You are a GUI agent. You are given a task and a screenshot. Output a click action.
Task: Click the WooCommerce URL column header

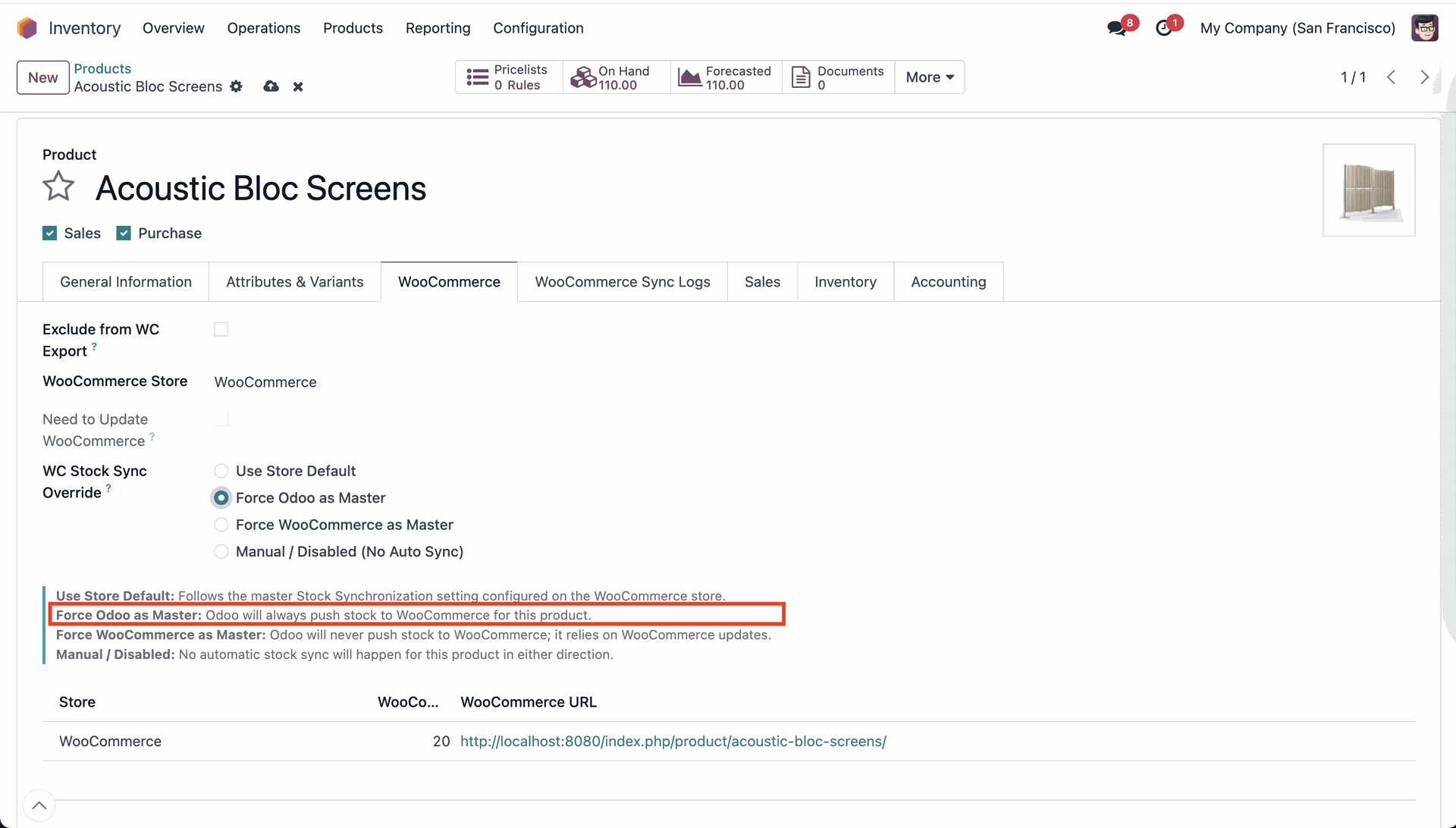pos(529,702)
